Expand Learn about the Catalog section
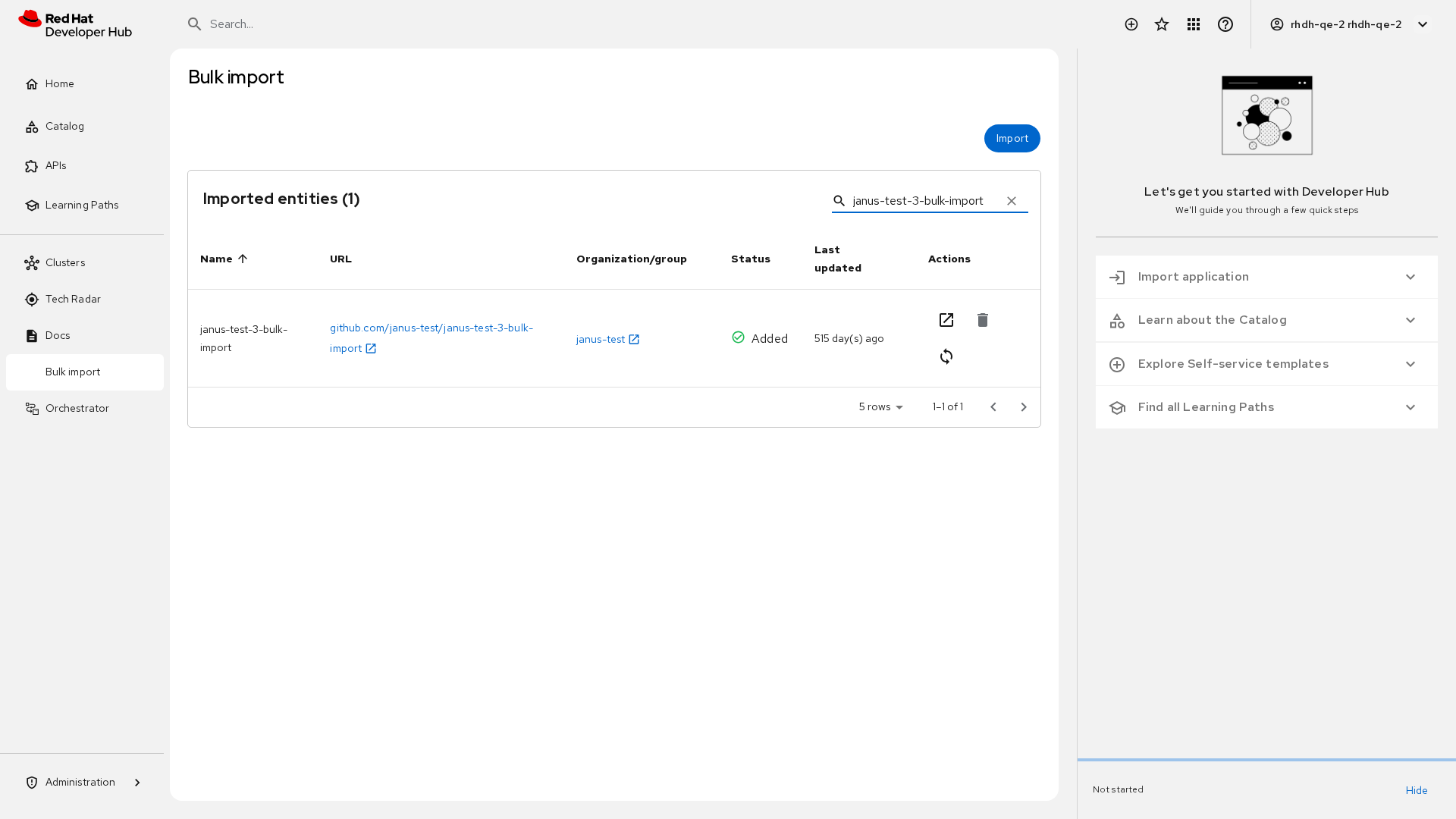Viewport: 1456px width, 819px height. tap(1266, 320)
